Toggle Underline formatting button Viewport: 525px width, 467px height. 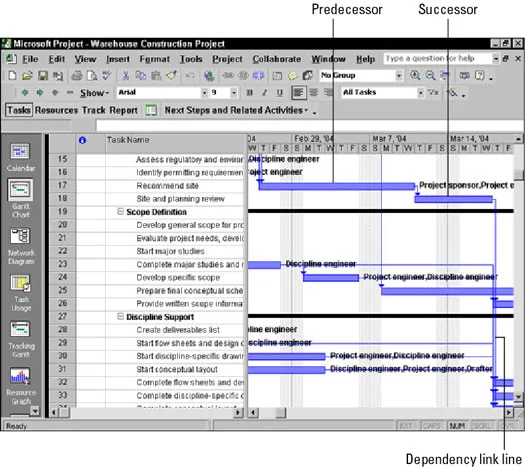coord(280,93)
